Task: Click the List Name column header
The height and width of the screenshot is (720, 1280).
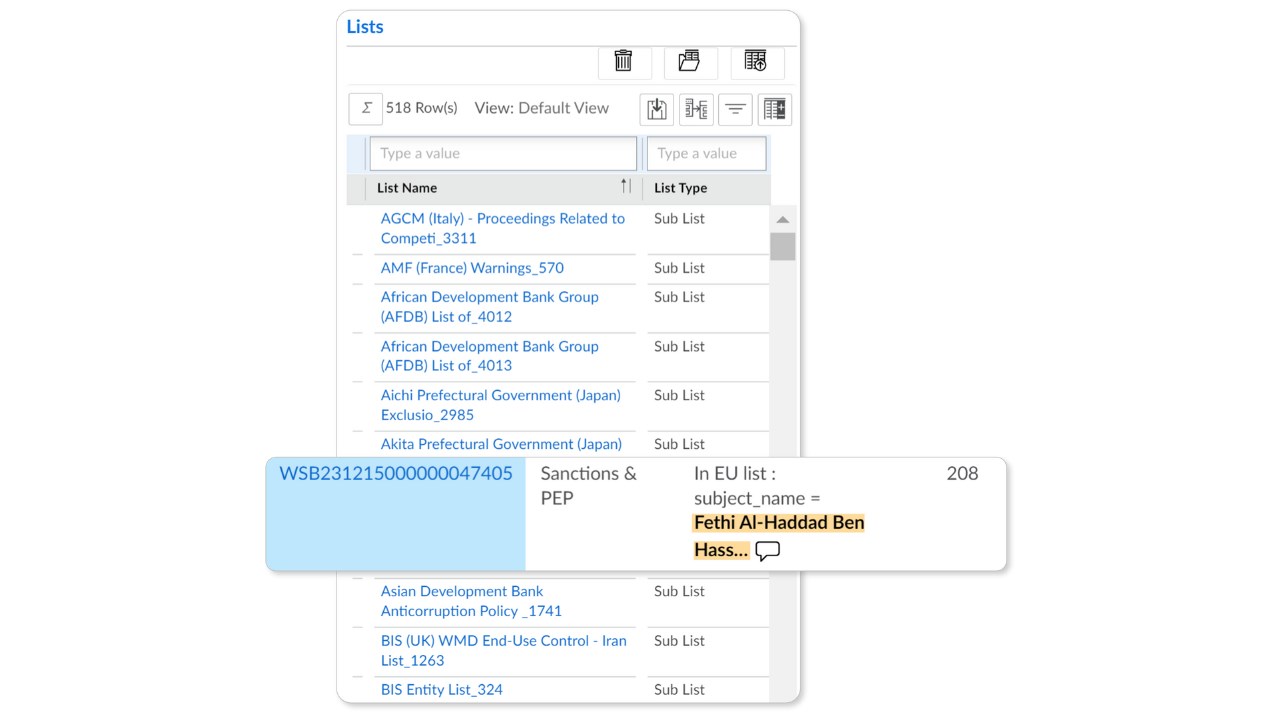Action: [407, 188]
